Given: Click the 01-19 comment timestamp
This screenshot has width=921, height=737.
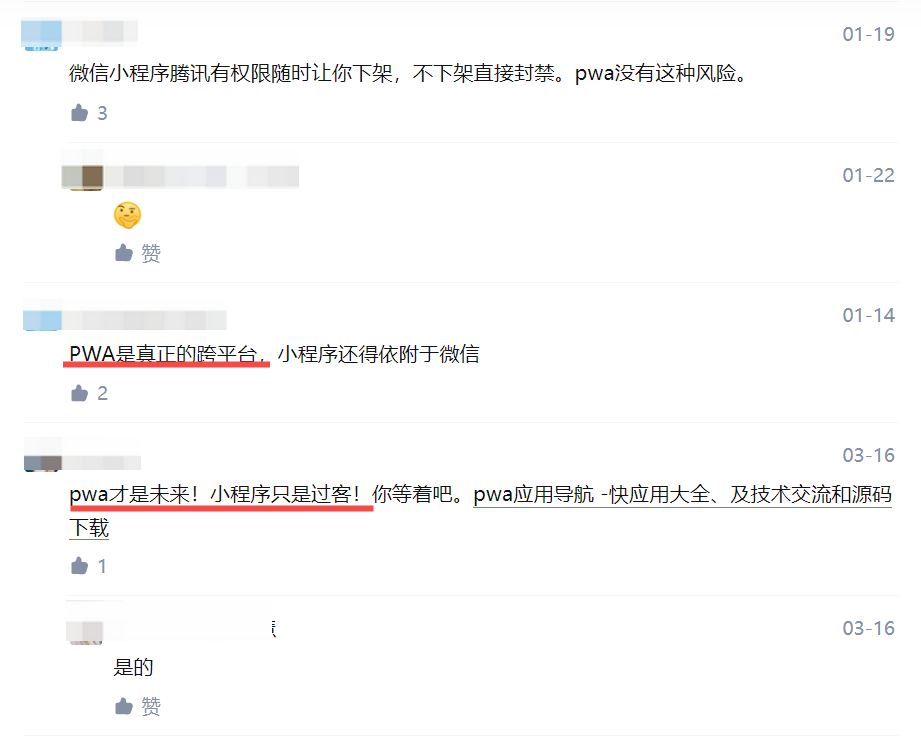Looking at the screenshot, I should point(868,35).
